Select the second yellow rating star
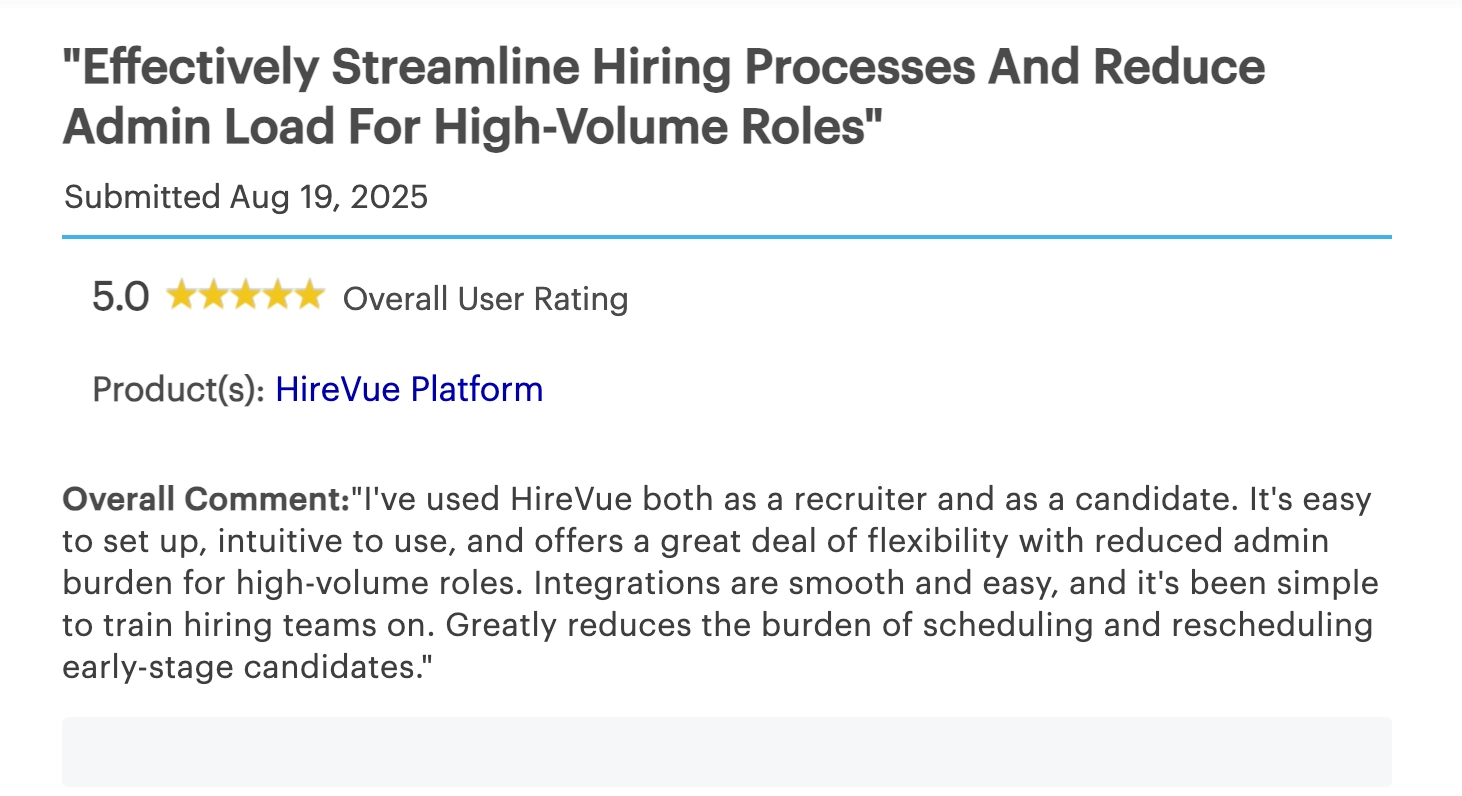Viewport: 1462px width, 796px height. (214, 296)
